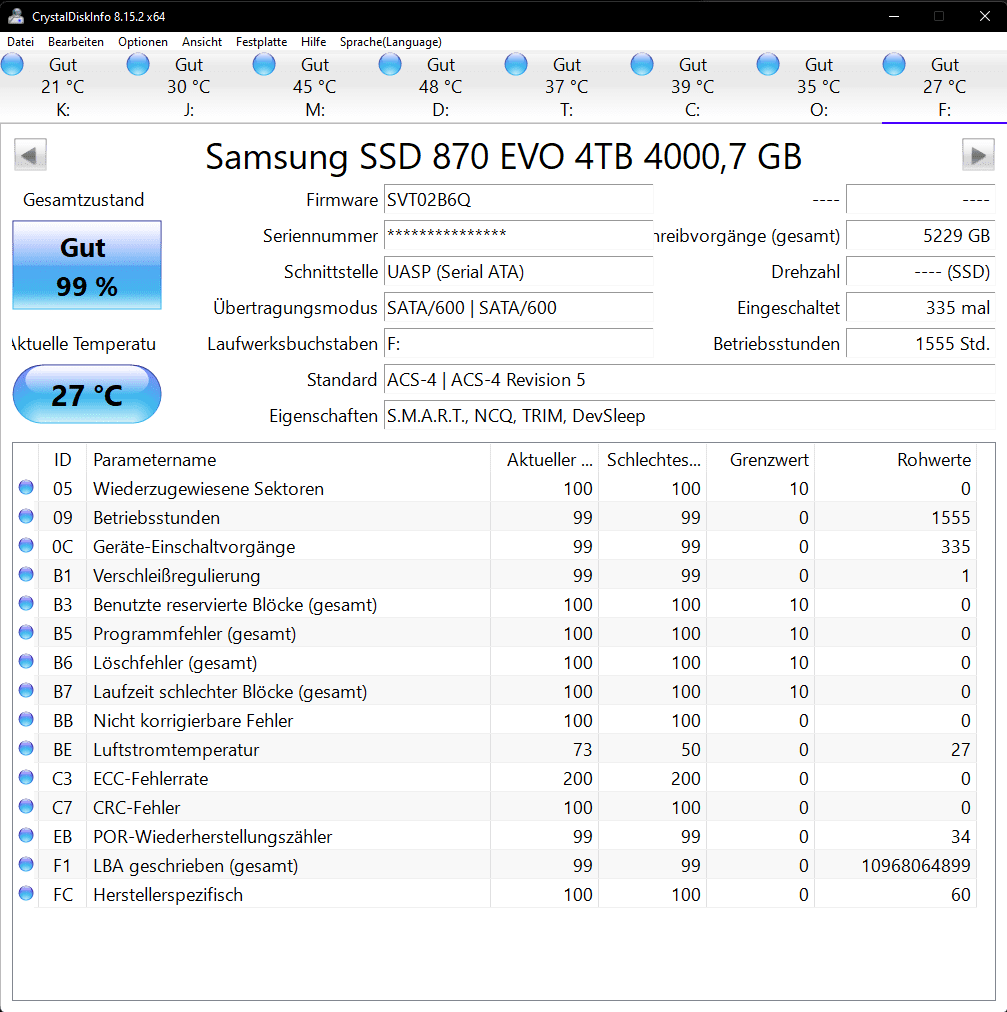Click the Gut 99 % health status button
1007x1012 pixels.
pyautogui.click(x=87, y=265)
